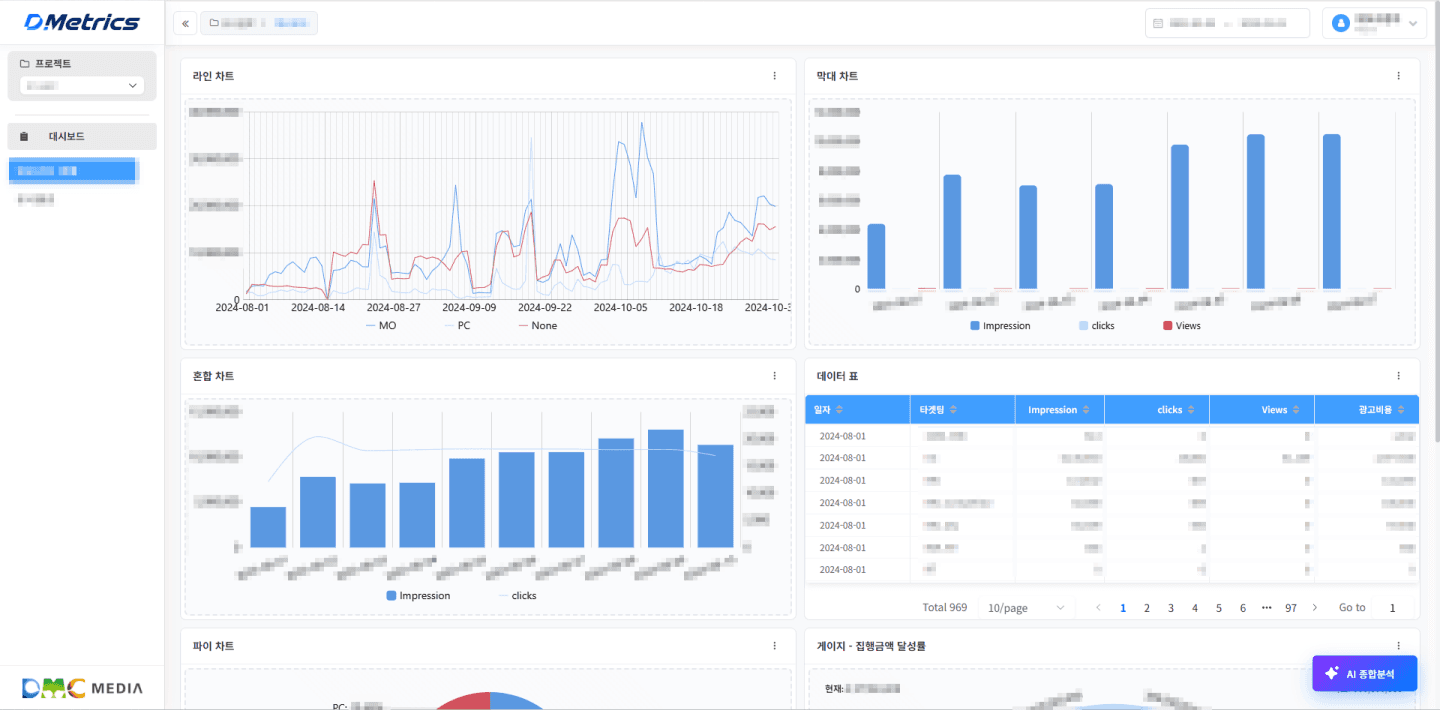Click the Total 969 text
Image resolution: width=1440 pixels, height=710 pixels.
pyautogui.click(x=945, y=608)
